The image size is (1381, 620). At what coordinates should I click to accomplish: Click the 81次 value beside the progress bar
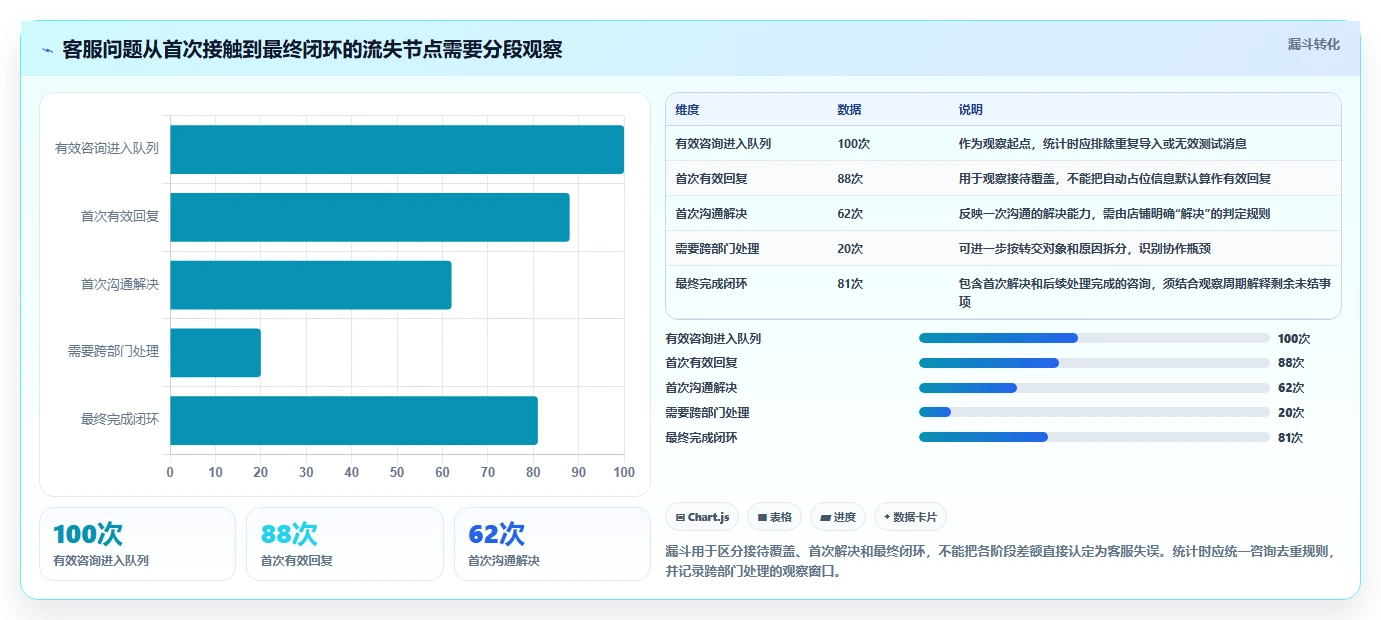(x=1291, y=437)
